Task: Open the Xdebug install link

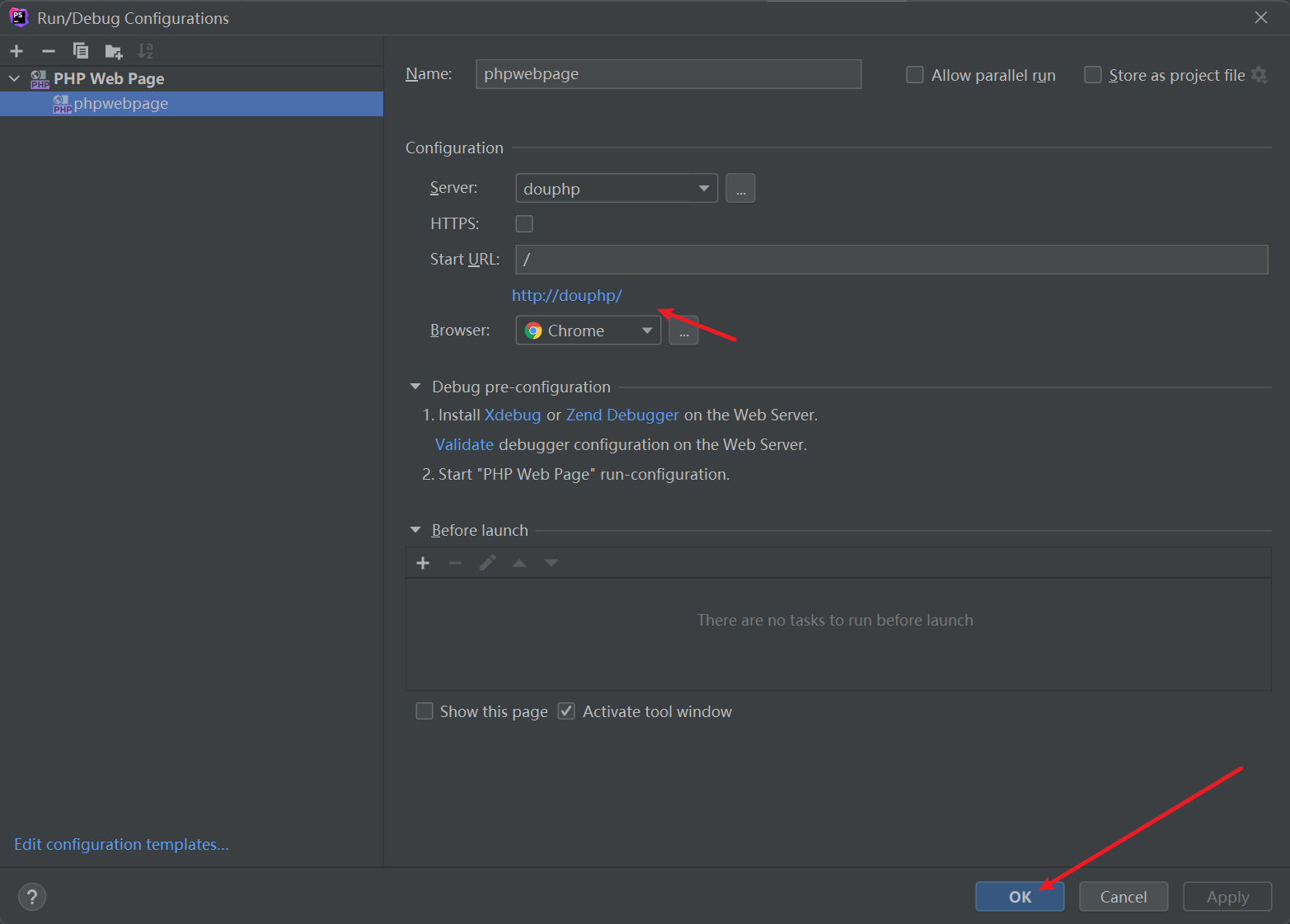Action: click(x=513, y=415)
